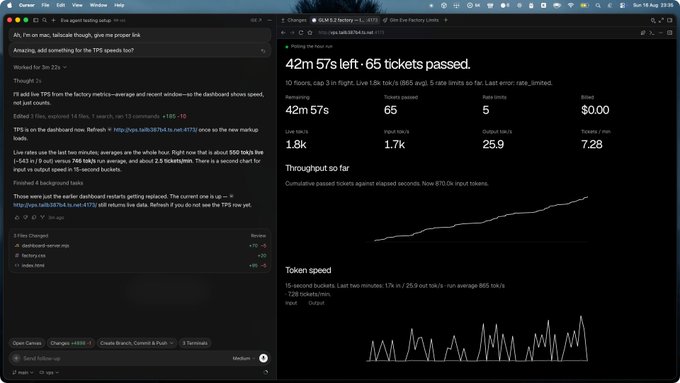Open Control Center in macOS menu bar
The height and width of the screenshot is (383, 680).
coord(622,5)
